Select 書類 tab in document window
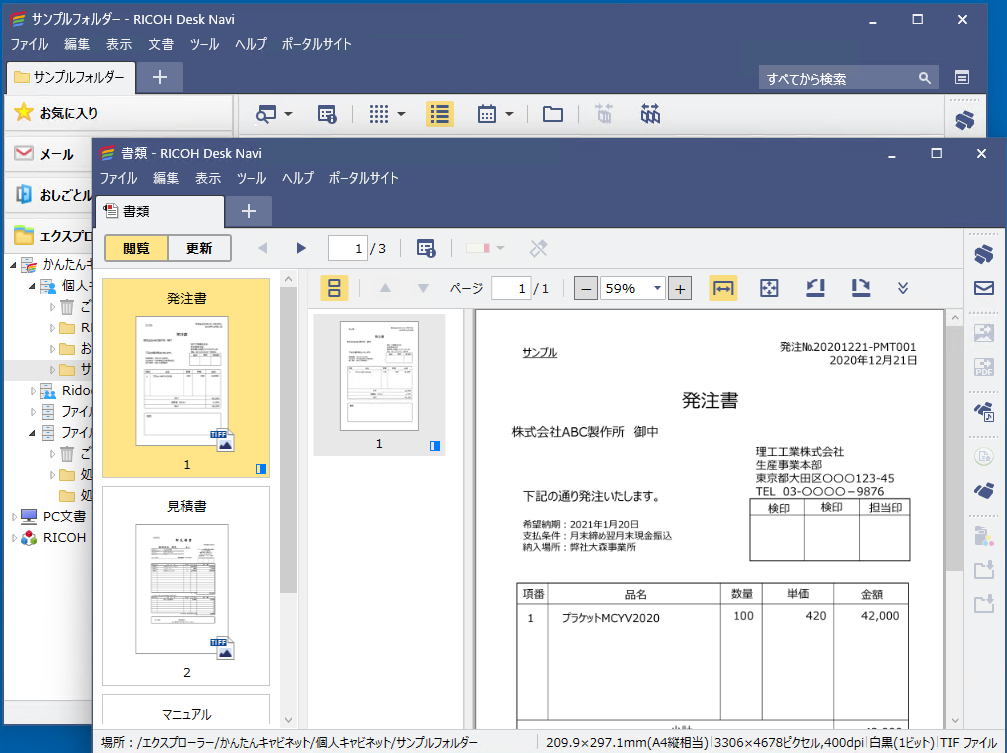 click(x=160, y=211)
